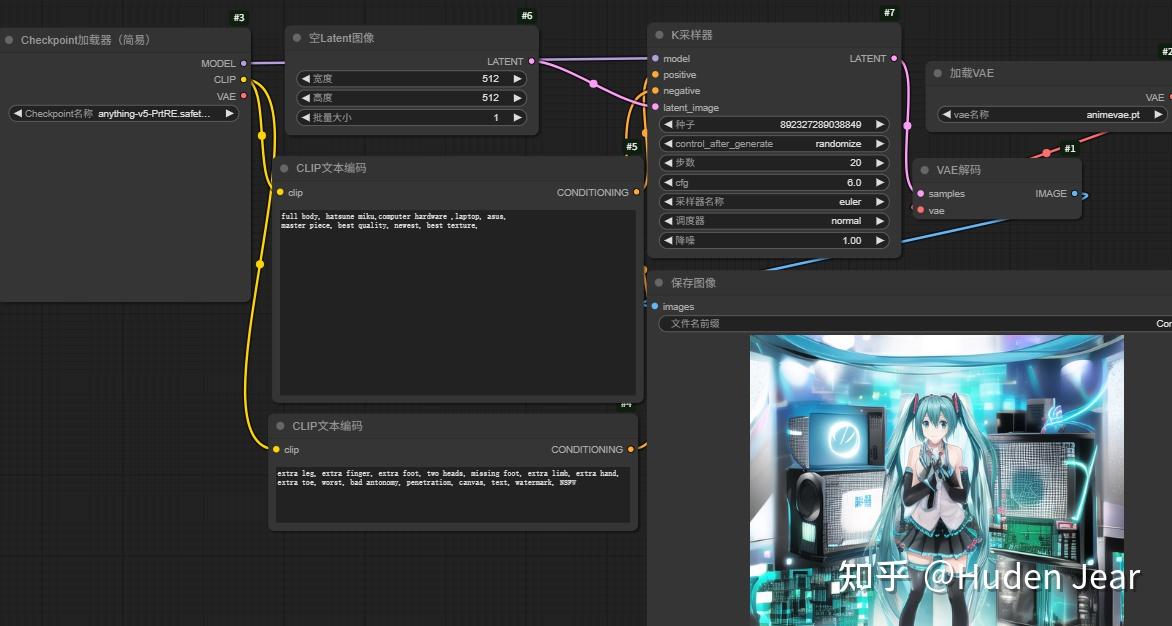Screen dimensions: 1172x626
Task: Decrement the 种子 seed with its left arrow
Action: coord(668,124)
